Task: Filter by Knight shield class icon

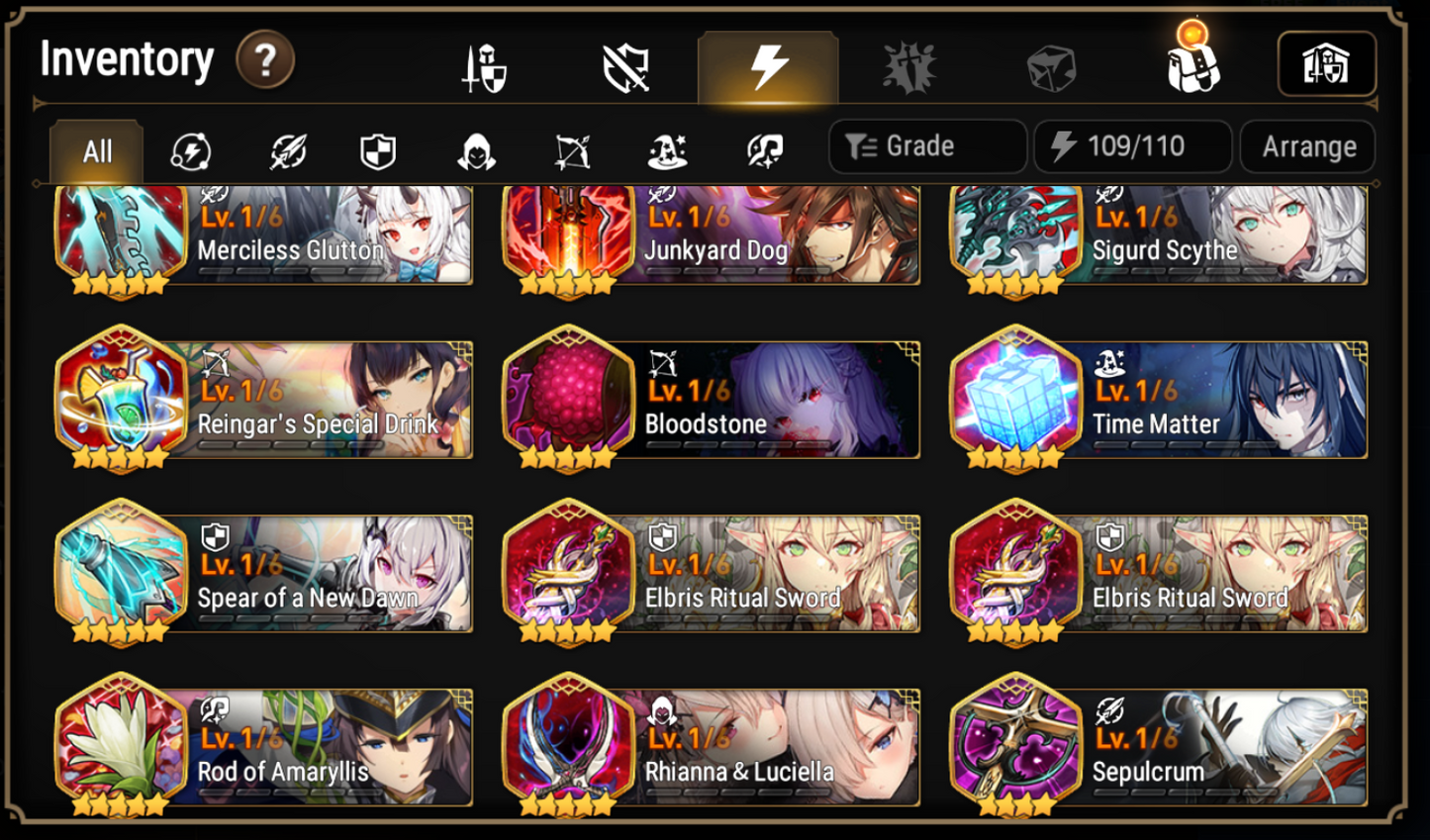Action: pos(378,151)
